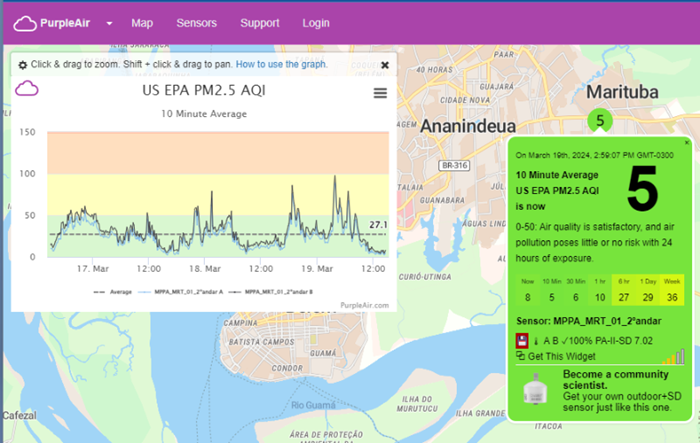Click the '17. Mar' axis label
The height and width of the screenshot is (443, 700).
point(93,269)
